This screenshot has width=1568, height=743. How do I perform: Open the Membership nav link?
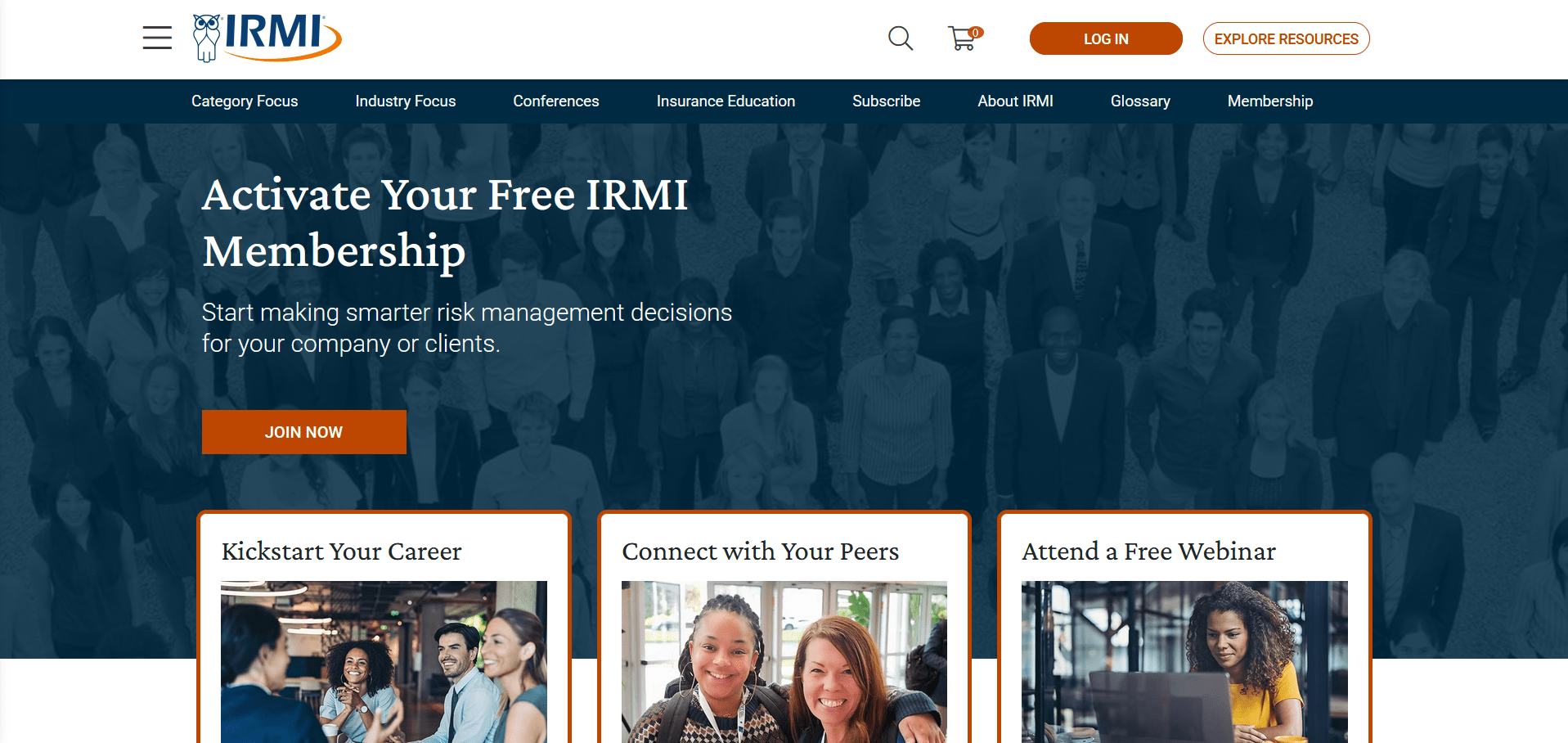(x=1270, y=101)
